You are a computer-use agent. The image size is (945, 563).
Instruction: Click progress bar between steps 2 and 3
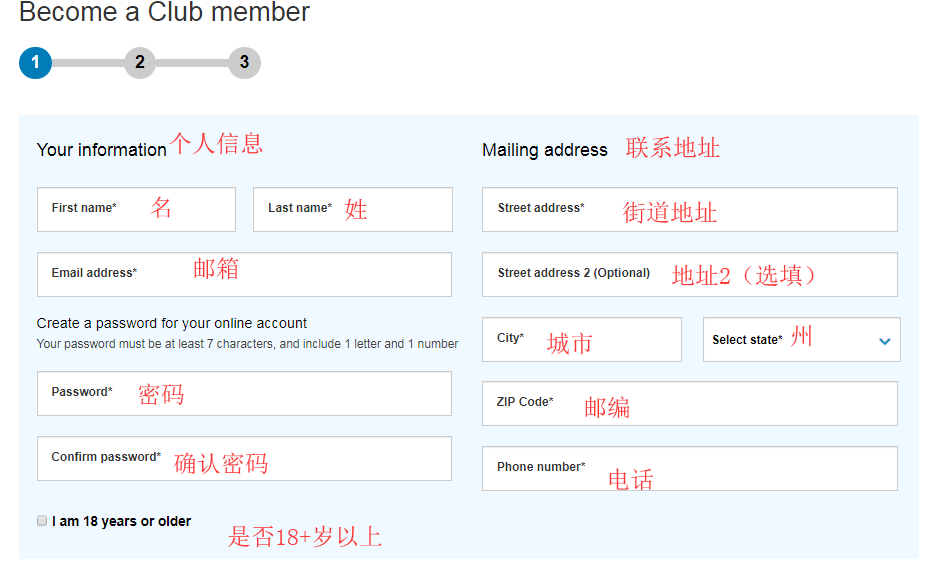click(192, 63)
